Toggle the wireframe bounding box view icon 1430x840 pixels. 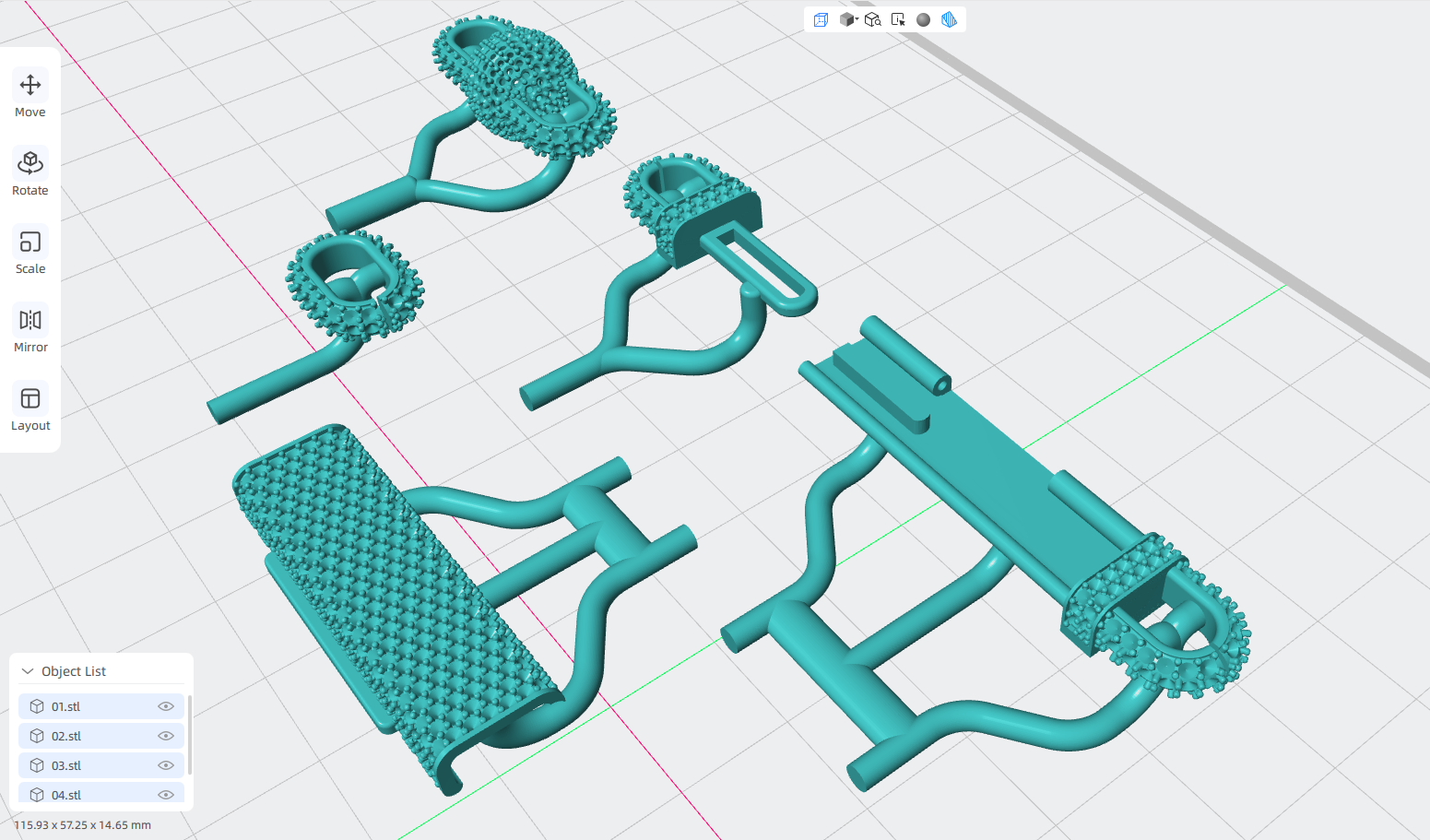point(821,19)
